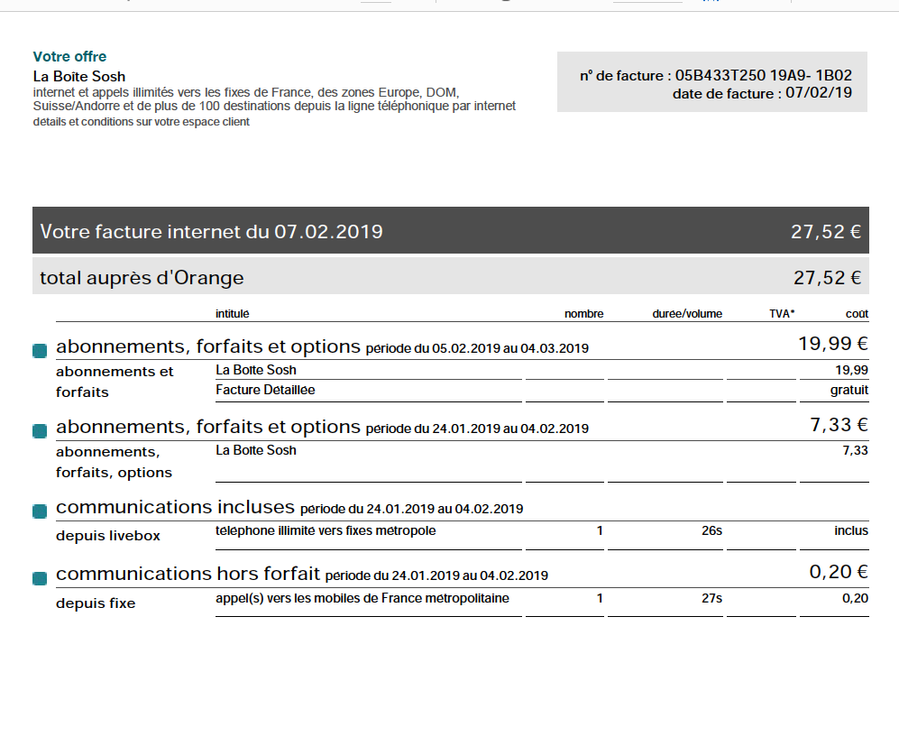Select the 0,20 cost in the mobiles call row
The height and width of the screenshot is (738, 899).
(x=855, y=599)
